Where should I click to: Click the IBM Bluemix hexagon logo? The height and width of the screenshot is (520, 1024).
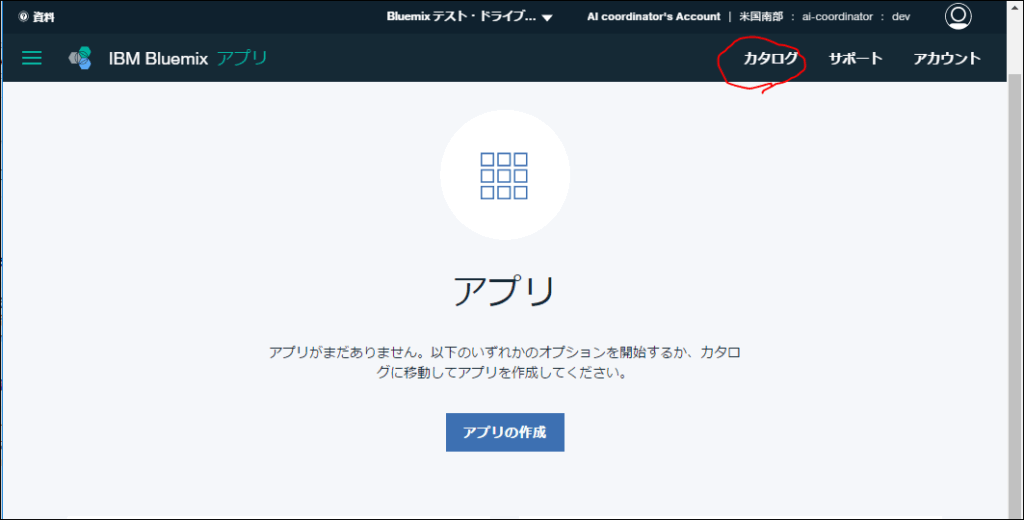[x=80, y=58]
